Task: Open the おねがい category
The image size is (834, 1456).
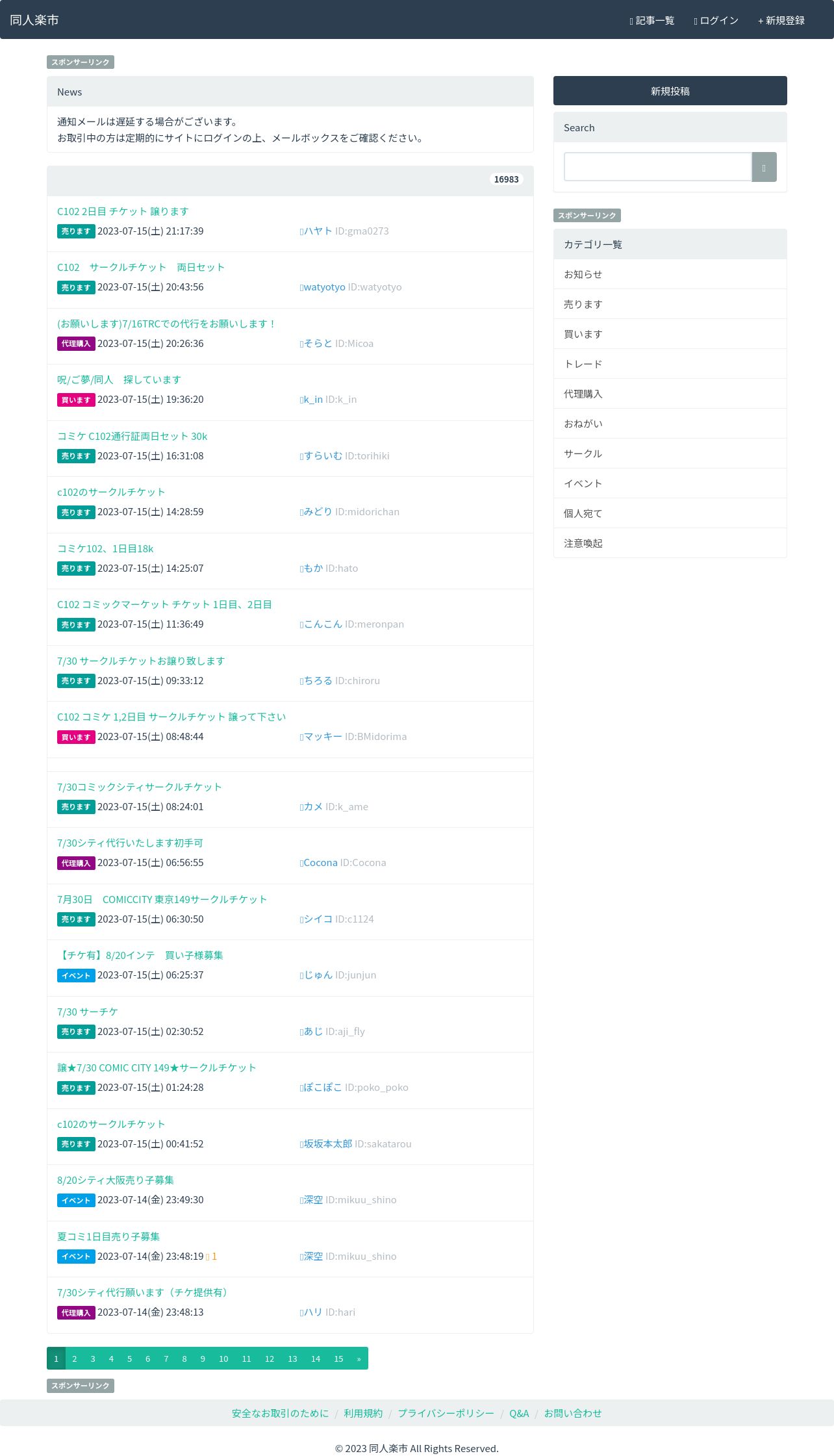Action: [670, 424]
